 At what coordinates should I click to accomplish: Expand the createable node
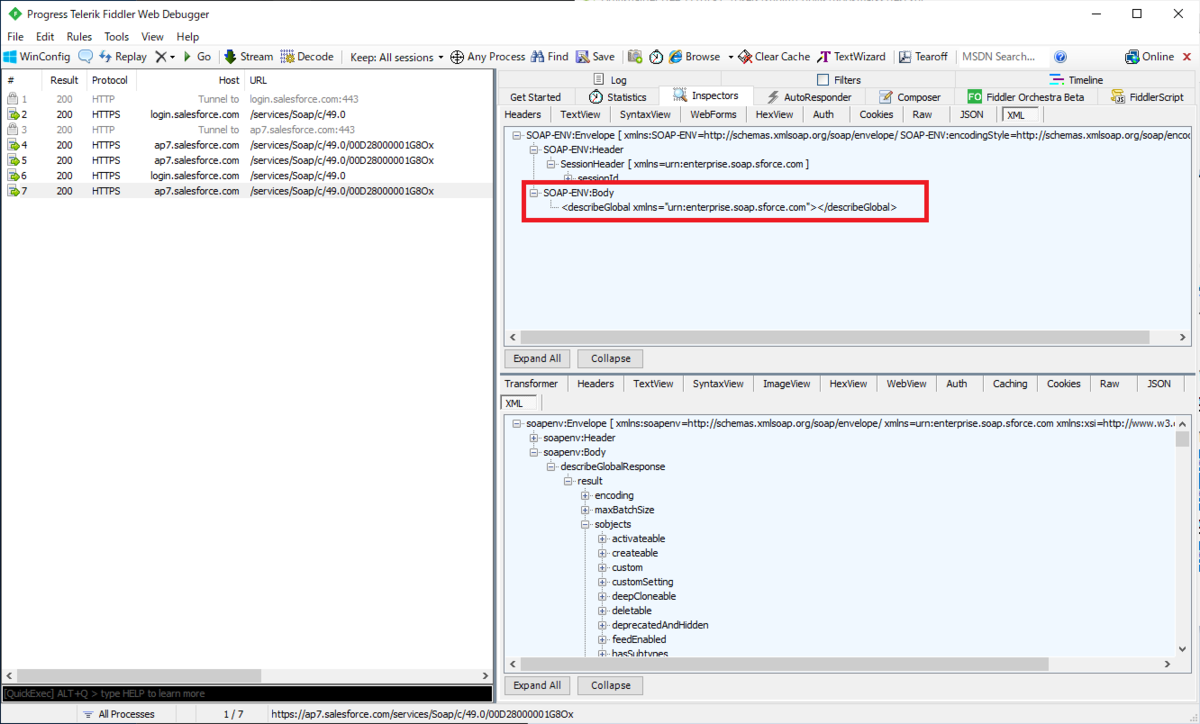[x=602, y=553]
